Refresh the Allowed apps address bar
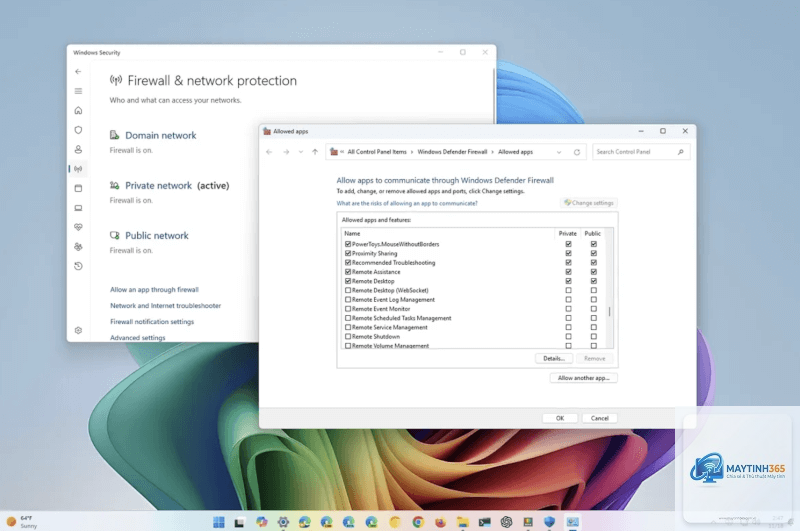 pos(577,152)
